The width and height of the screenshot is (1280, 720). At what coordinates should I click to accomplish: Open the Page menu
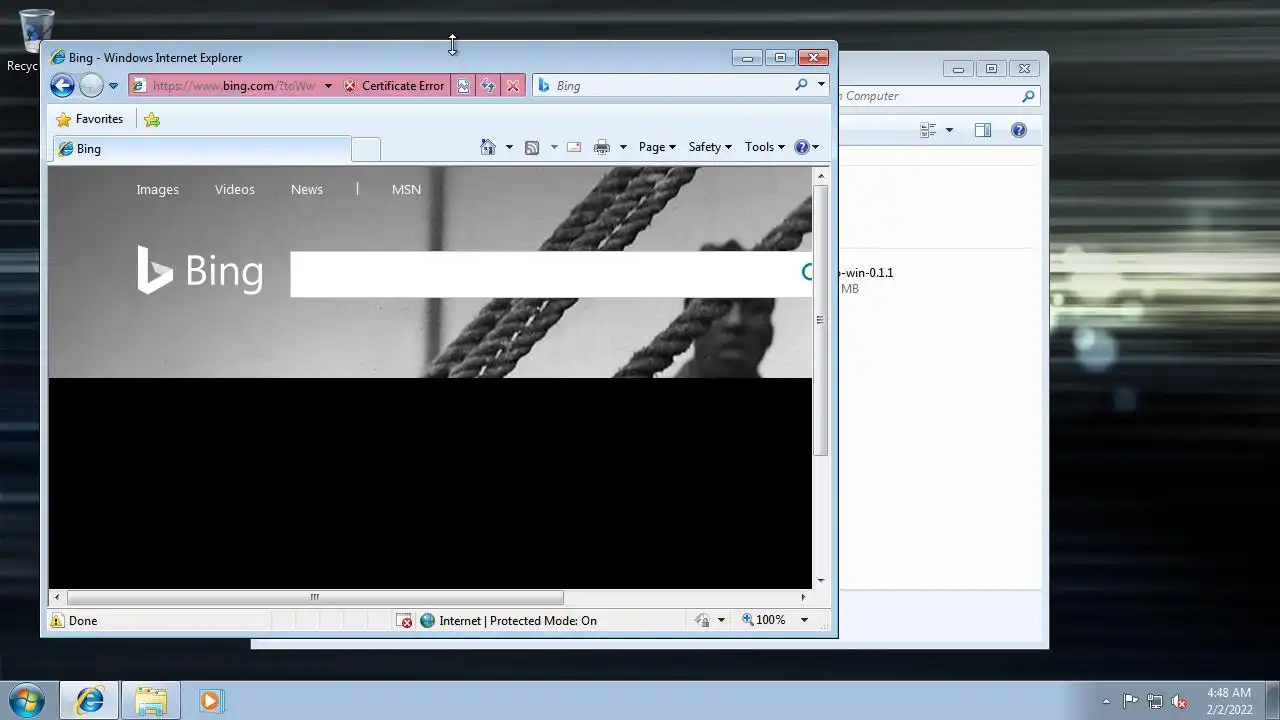pyautogui.click(x=657, y=147)
